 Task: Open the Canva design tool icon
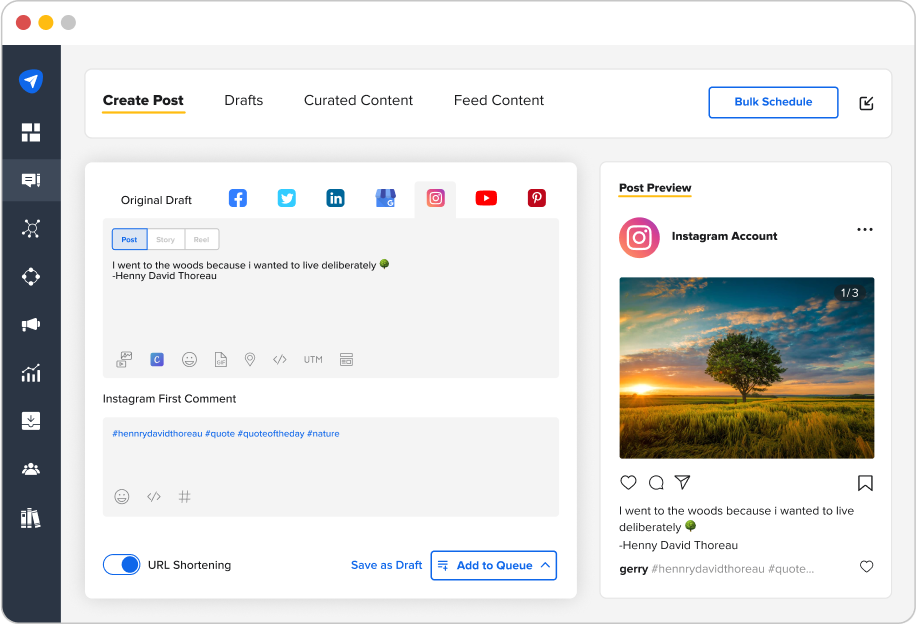156,359
